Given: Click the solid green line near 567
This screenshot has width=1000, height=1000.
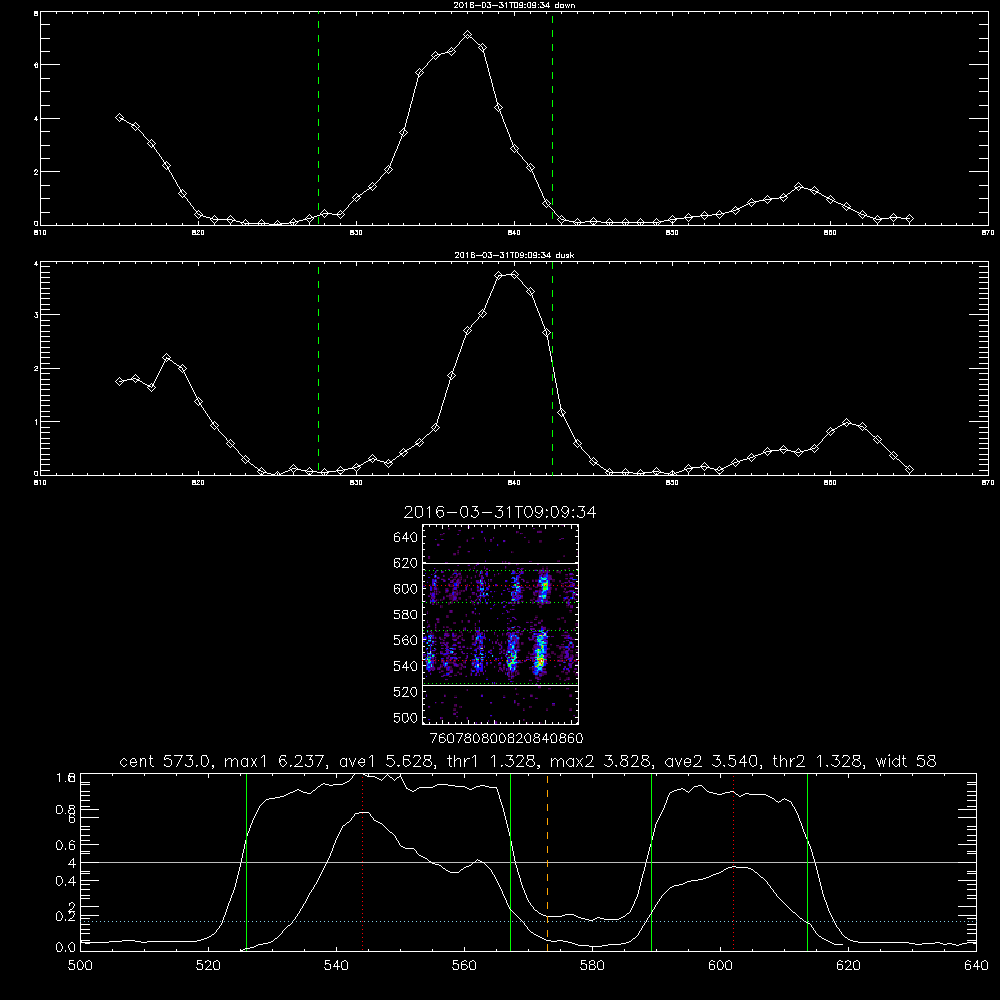Looking at the screenshot, I should click(x=510, y=862).
